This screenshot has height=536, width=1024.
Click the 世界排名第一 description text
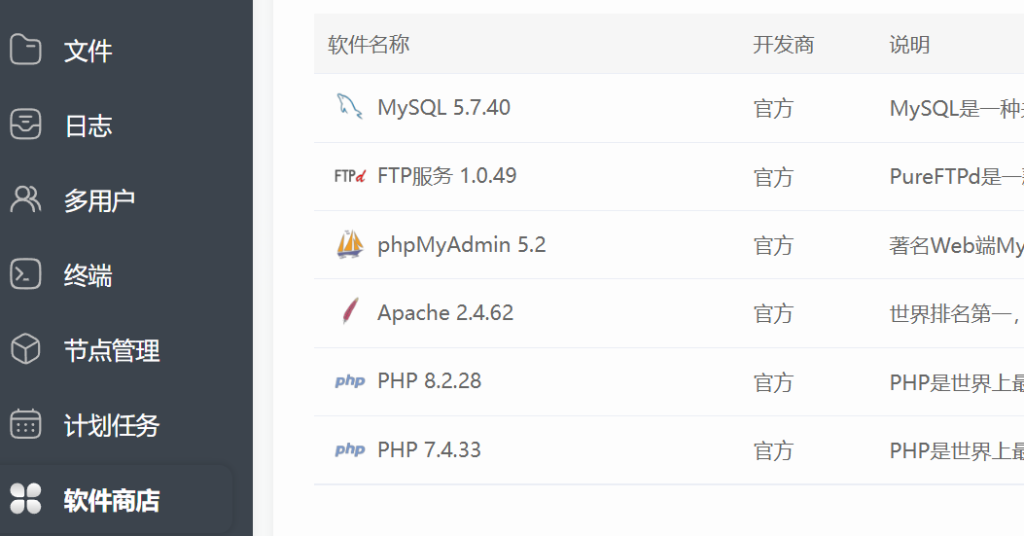(x=957, y=314)
